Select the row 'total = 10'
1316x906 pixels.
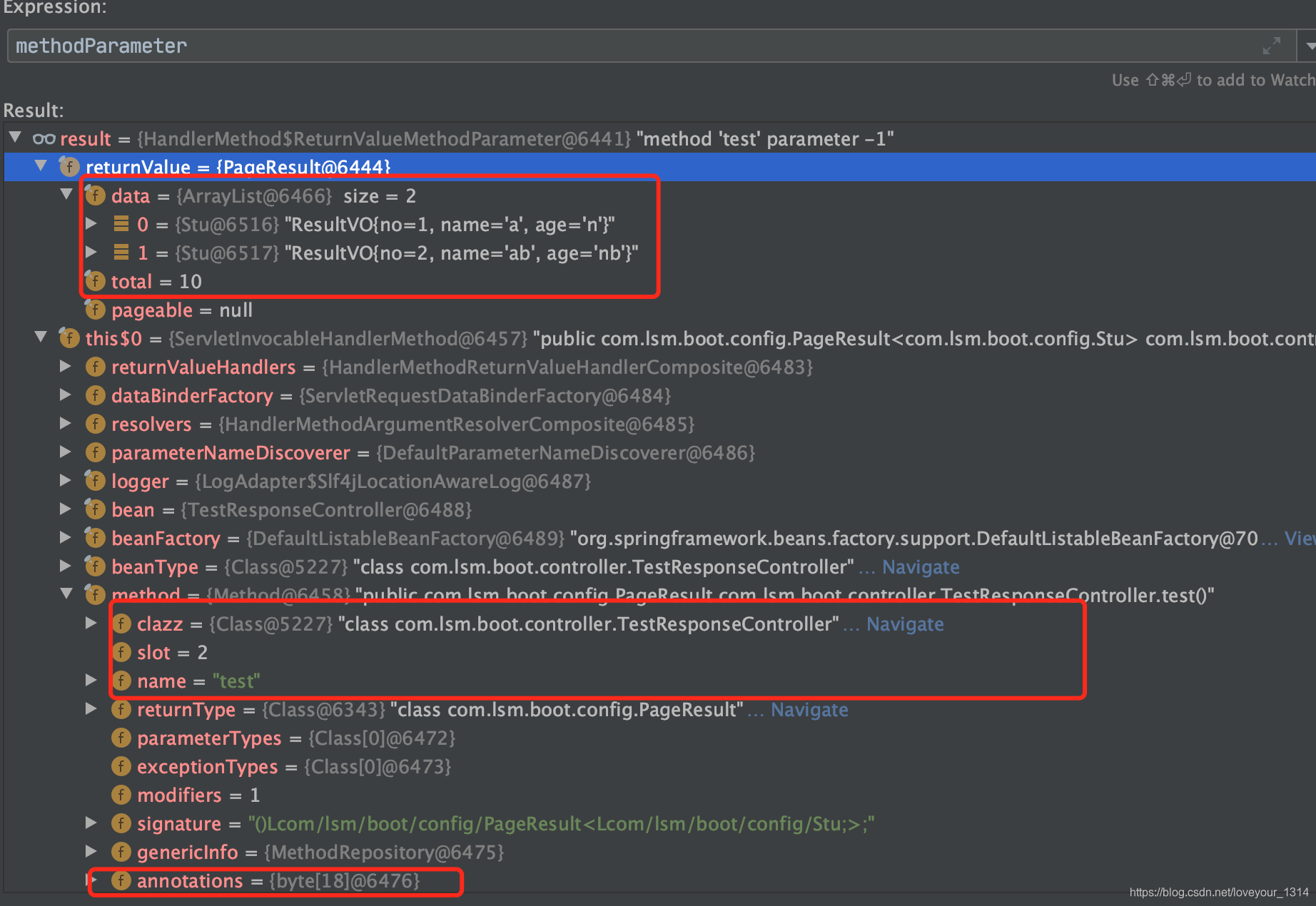pos(659,281)
